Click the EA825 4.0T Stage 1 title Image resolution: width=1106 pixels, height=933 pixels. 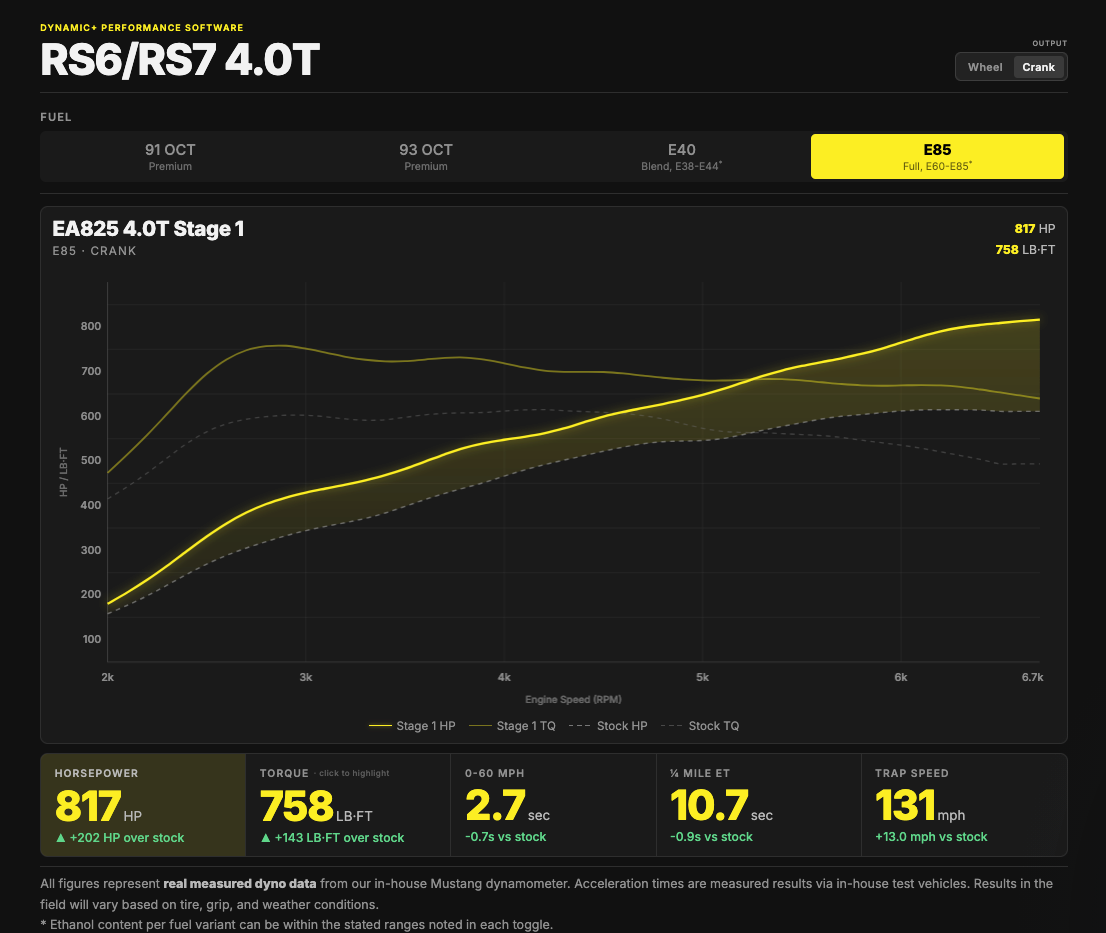[148, 228]
